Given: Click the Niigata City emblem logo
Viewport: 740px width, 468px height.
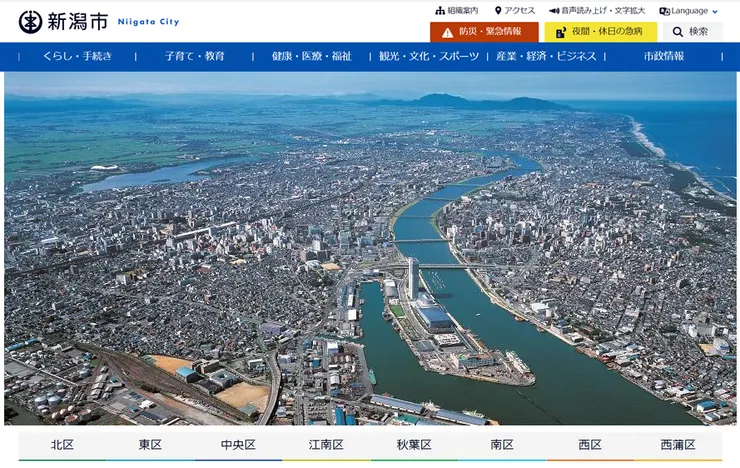Looking at the screenshot, I should [30, 22].
